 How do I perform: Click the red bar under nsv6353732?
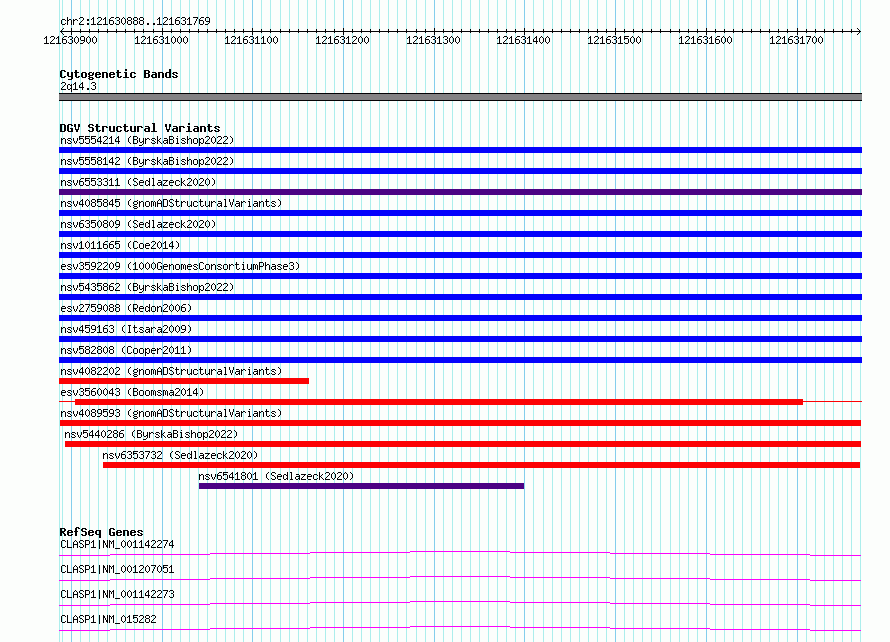[481, 465]
